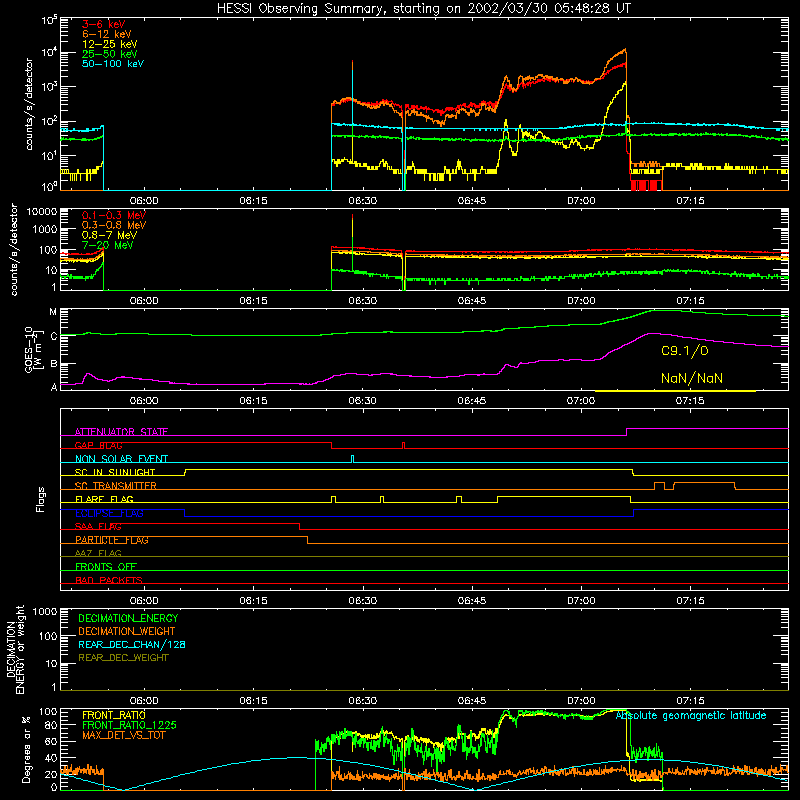Image resolution: width=800 pixels, height=800 pixels.
Task: Select the 3-6 keV legend label
Action: 104,24
